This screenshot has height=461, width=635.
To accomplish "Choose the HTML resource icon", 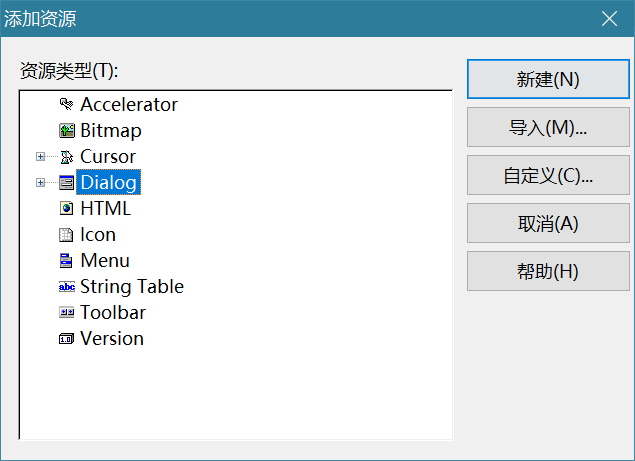I will [67, 208].
